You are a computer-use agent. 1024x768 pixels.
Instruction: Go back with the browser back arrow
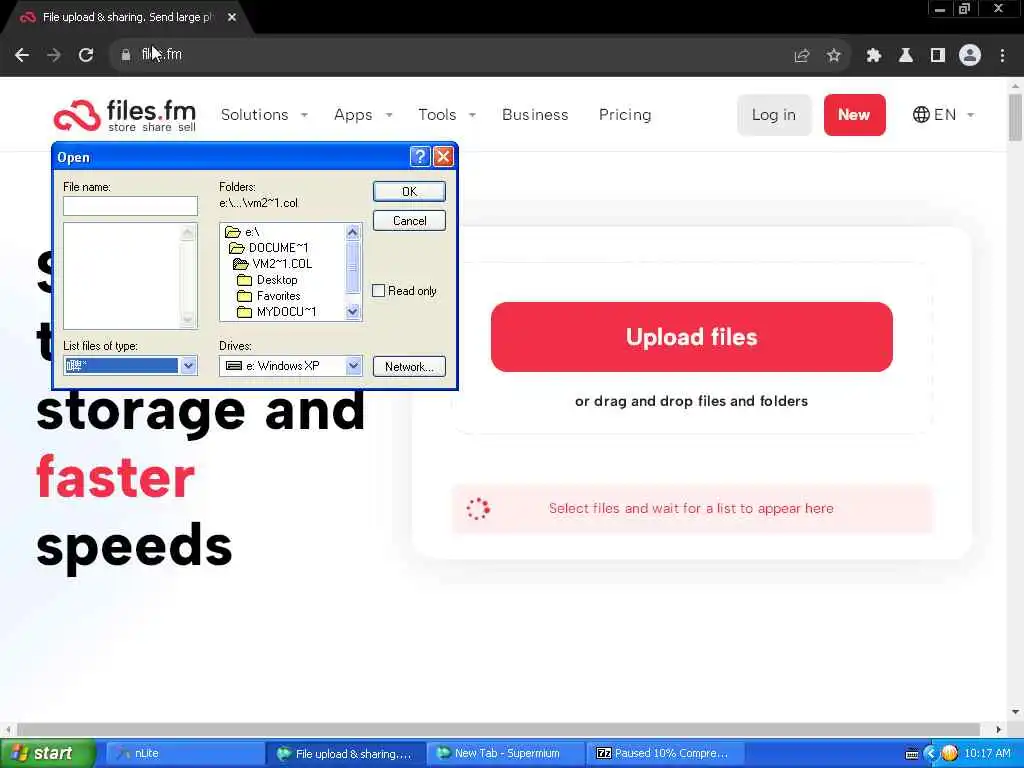(22, 55)
